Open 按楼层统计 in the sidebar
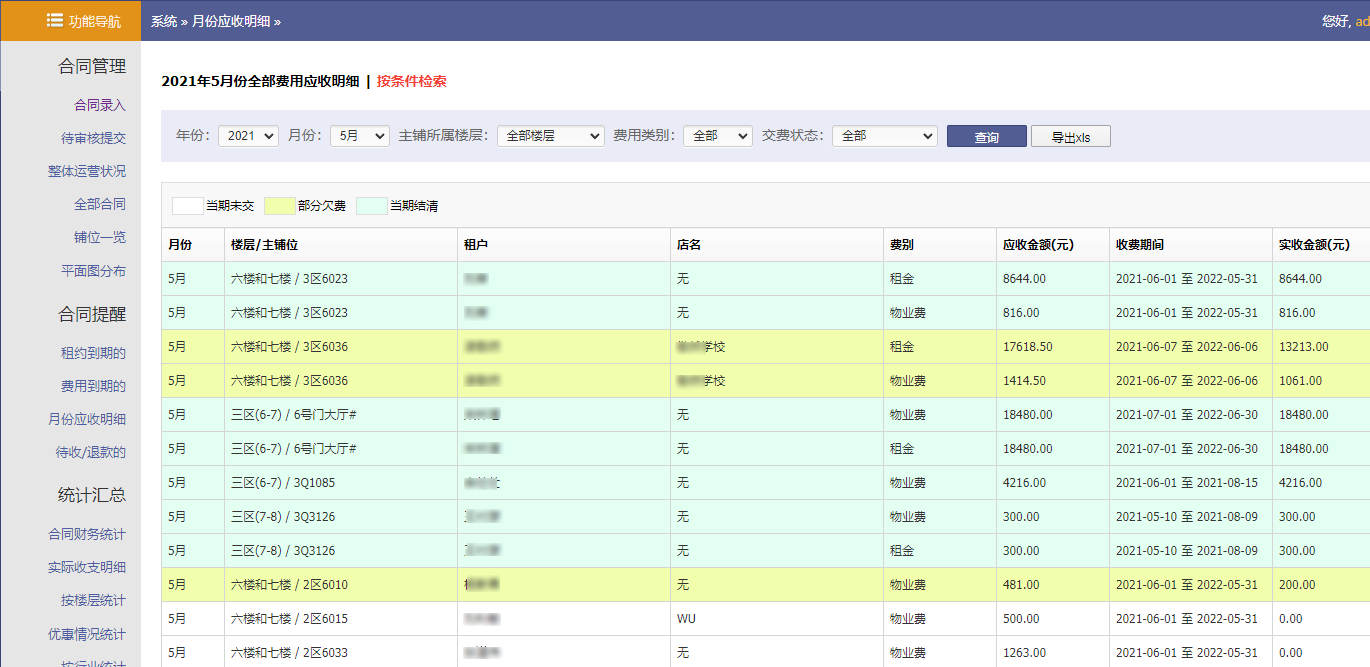Screen dimensions: 1370x667 [x=93, y=600]
